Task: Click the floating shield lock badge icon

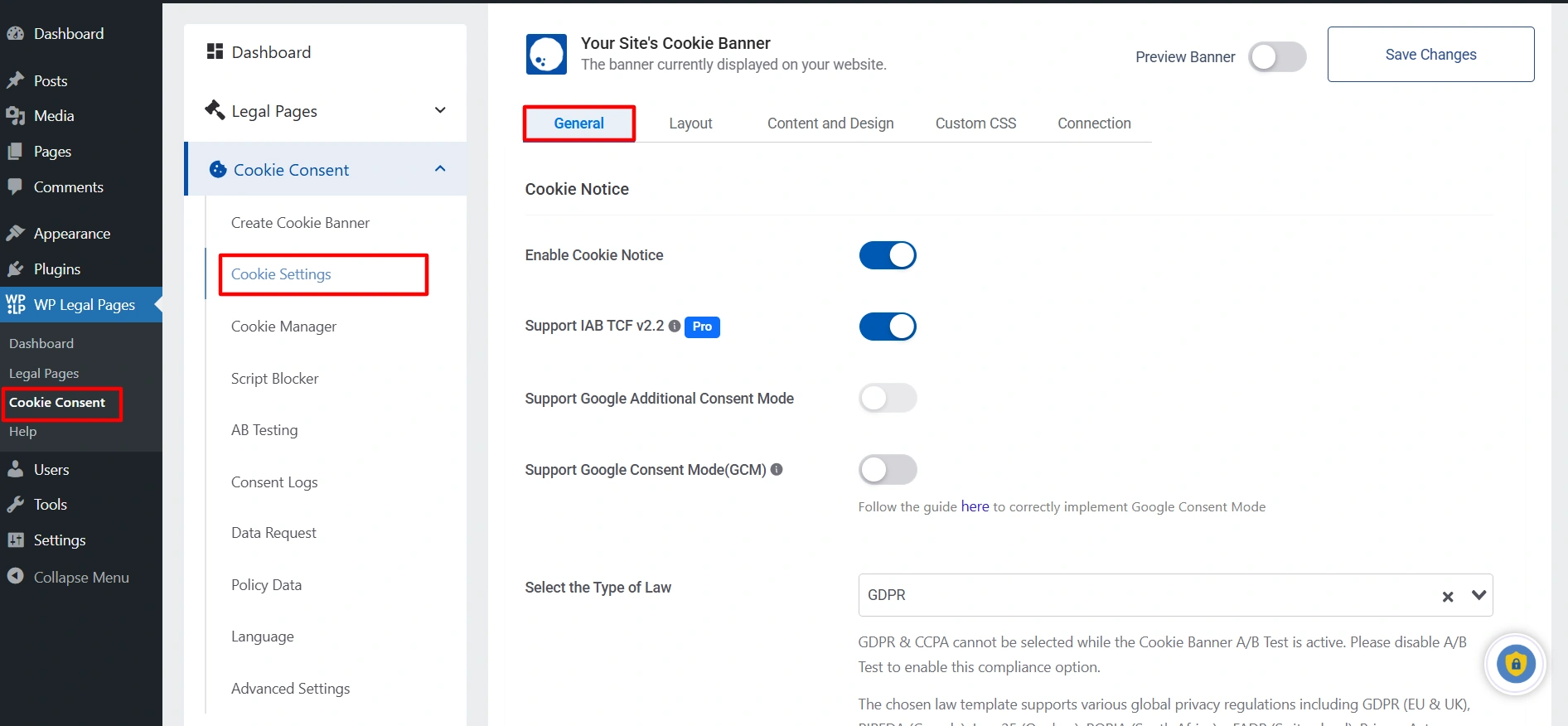Action: (1516, 664)
